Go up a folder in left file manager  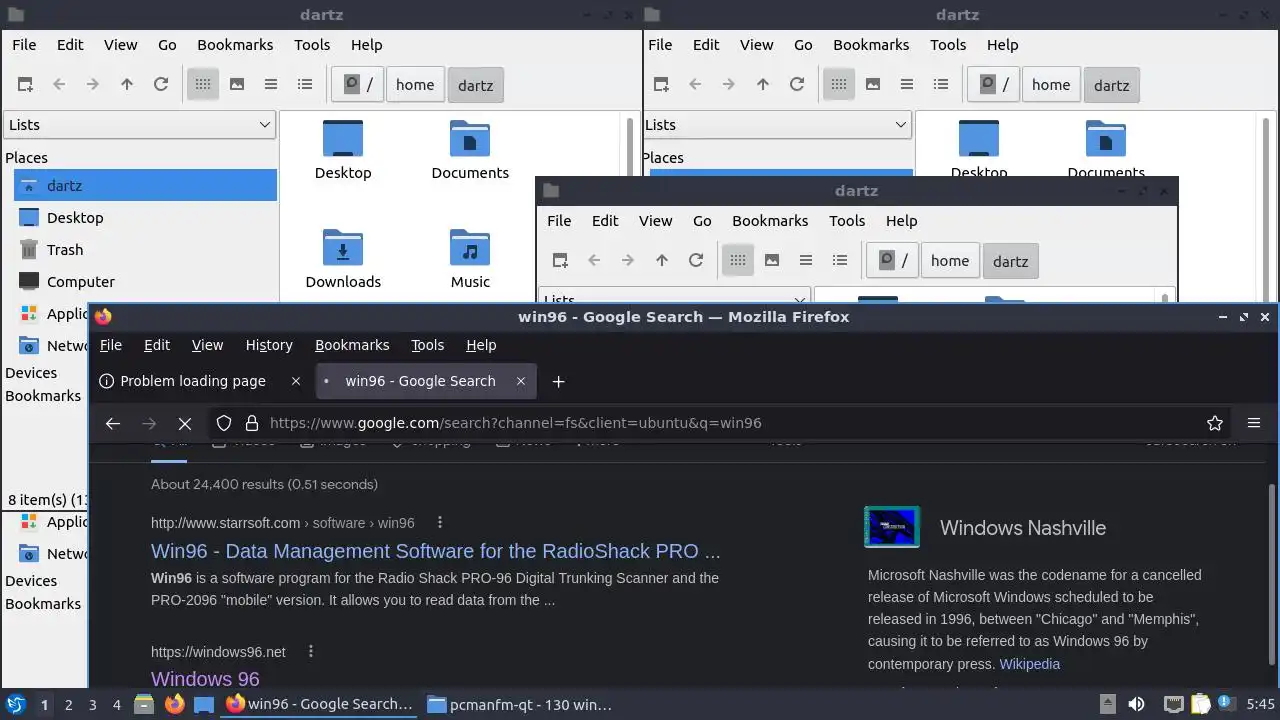(x=127, y=85)
